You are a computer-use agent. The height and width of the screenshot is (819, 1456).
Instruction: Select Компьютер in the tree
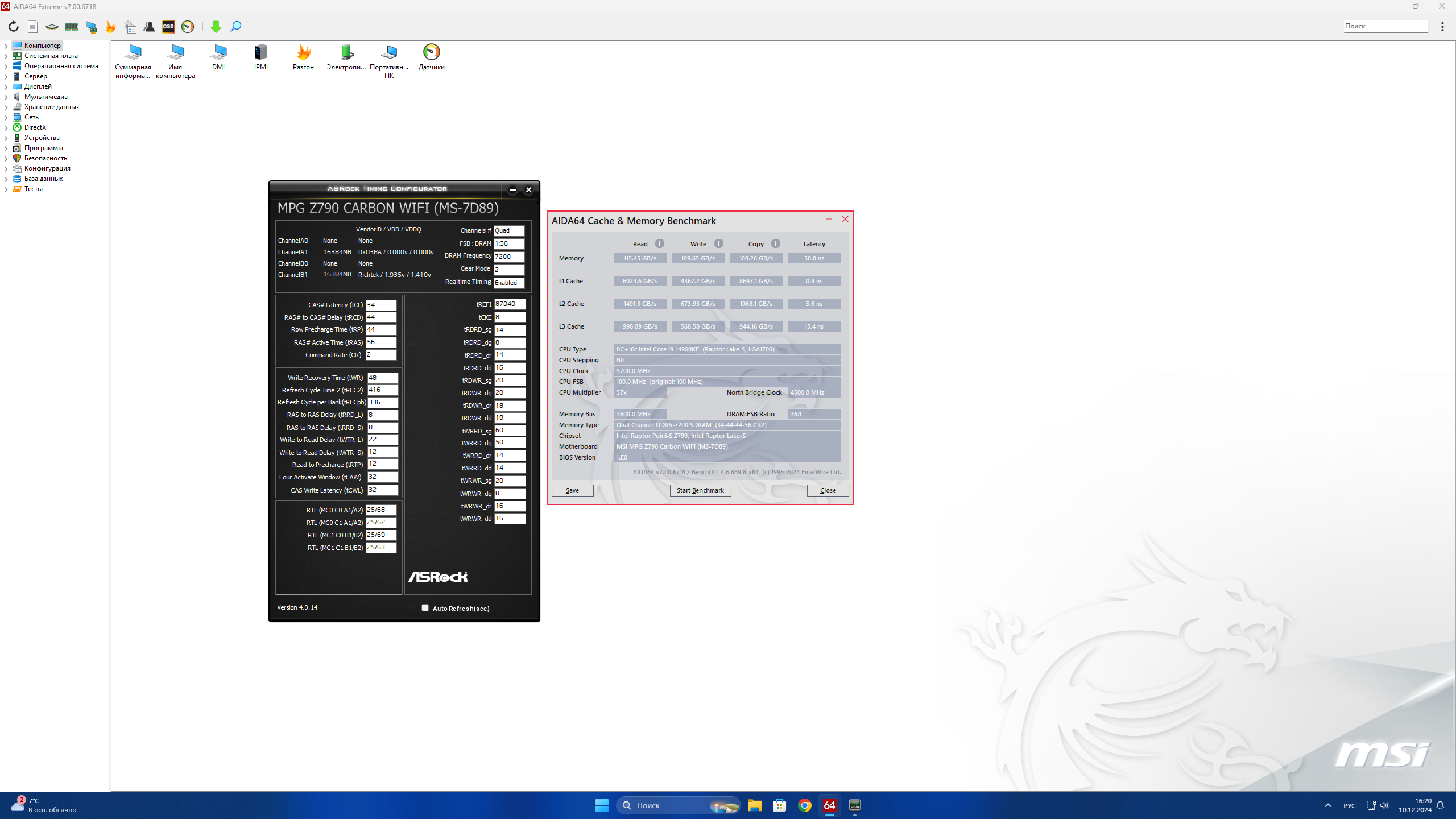coord(42,45)
